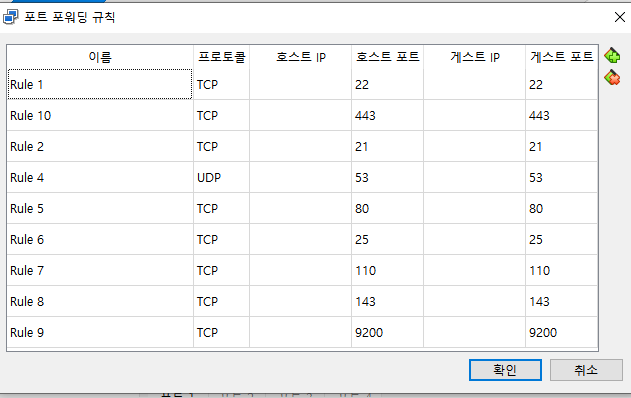
Task: Sort by the 이름 column header
Action: point(100,57)
